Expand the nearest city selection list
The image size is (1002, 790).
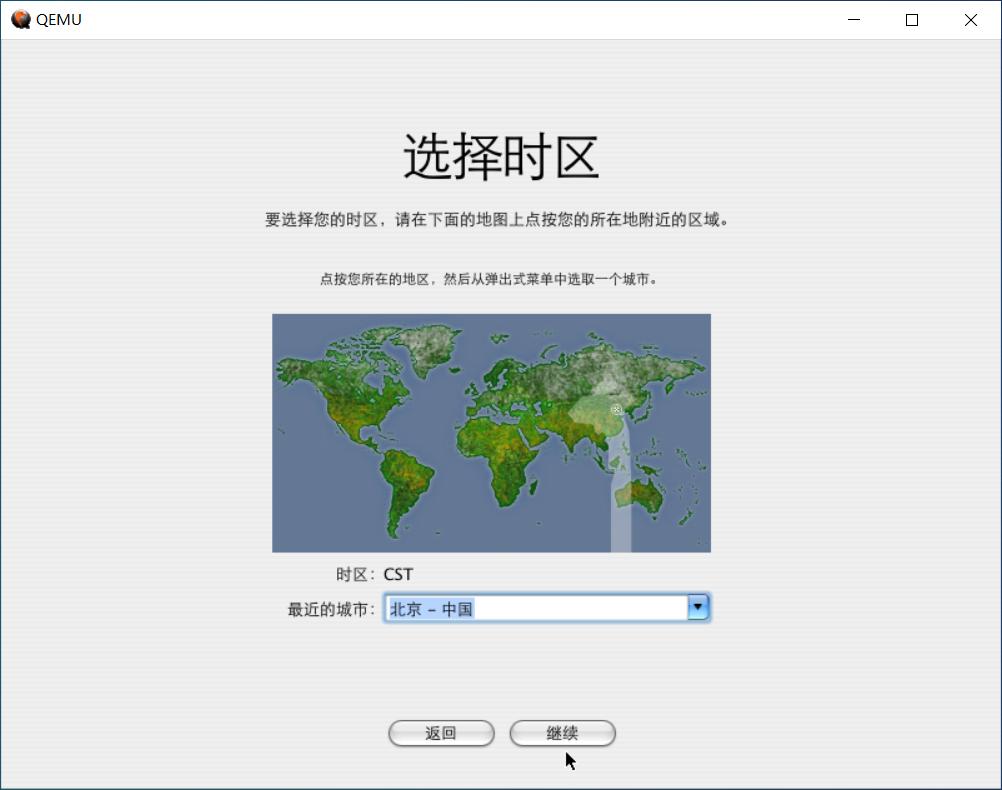[699, 607]
